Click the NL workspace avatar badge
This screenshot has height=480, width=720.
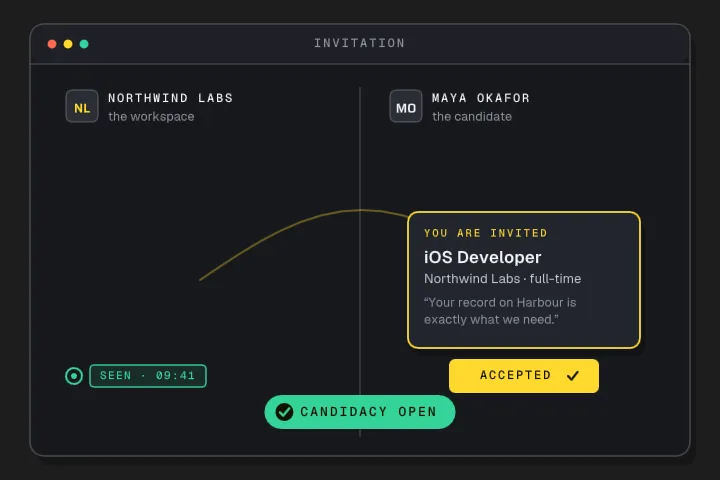[x=82, y=106]
